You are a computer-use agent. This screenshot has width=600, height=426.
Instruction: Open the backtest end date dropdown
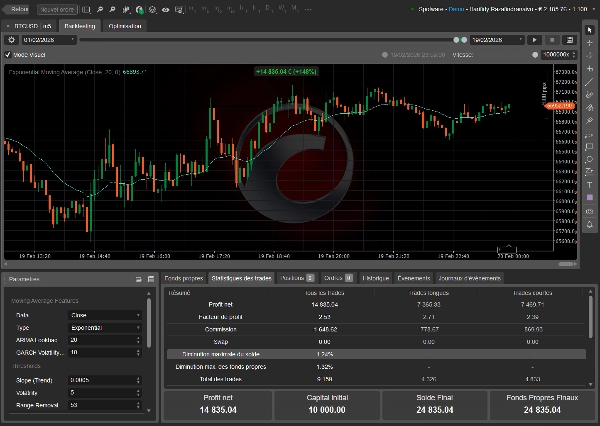tap(497, 40)
